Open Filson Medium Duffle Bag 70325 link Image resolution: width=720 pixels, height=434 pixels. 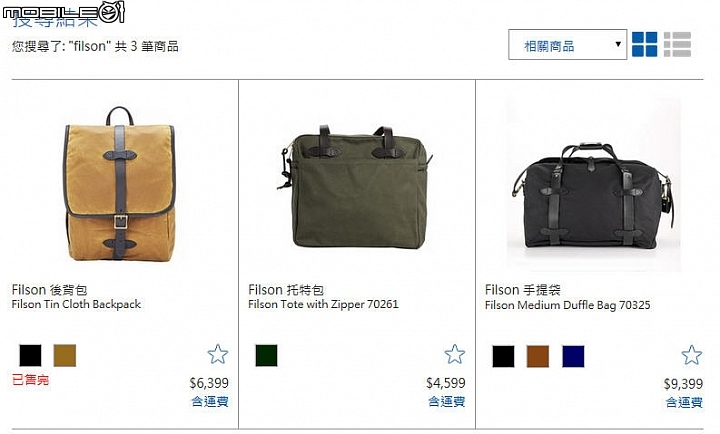tap(568, 305)
